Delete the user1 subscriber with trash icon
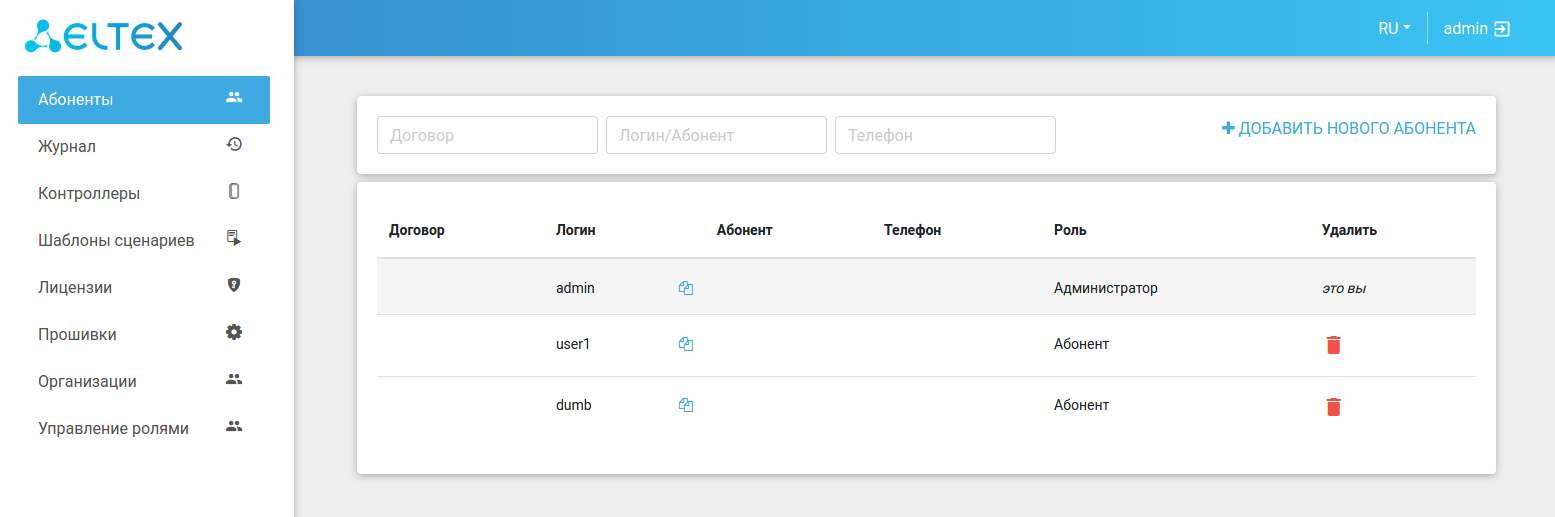The image size is (1555, 517). (1333, 345)
